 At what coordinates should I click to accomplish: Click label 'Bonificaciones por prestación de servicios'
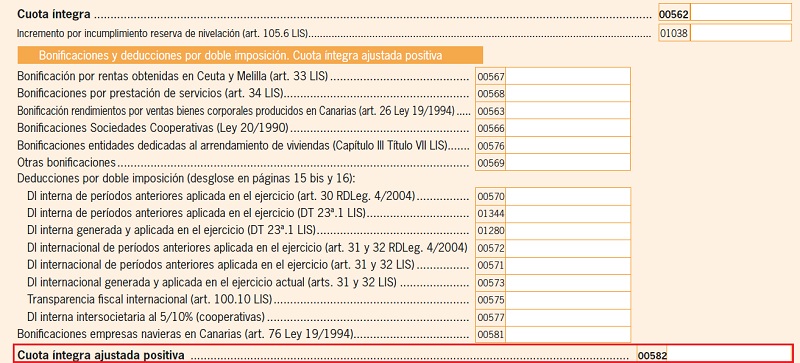(x=119, y=93)
